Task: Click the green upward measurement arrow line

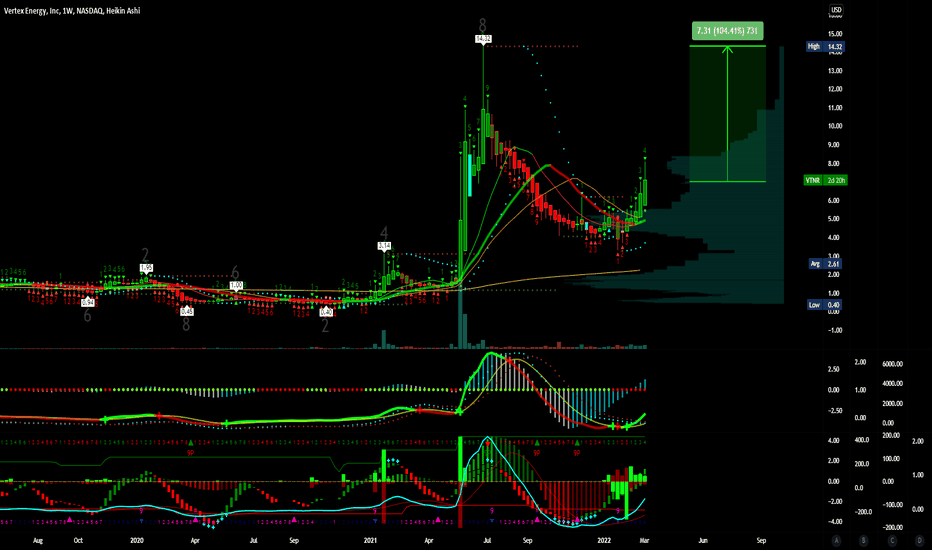Action: coord(727,114)
